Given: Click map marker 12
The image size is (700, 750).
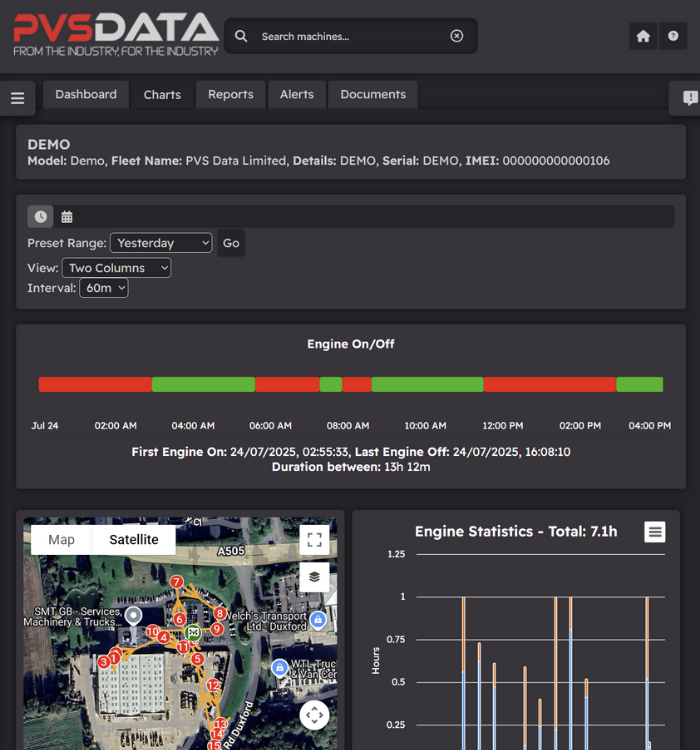Looking at the screenshot, I should (213, 685).
